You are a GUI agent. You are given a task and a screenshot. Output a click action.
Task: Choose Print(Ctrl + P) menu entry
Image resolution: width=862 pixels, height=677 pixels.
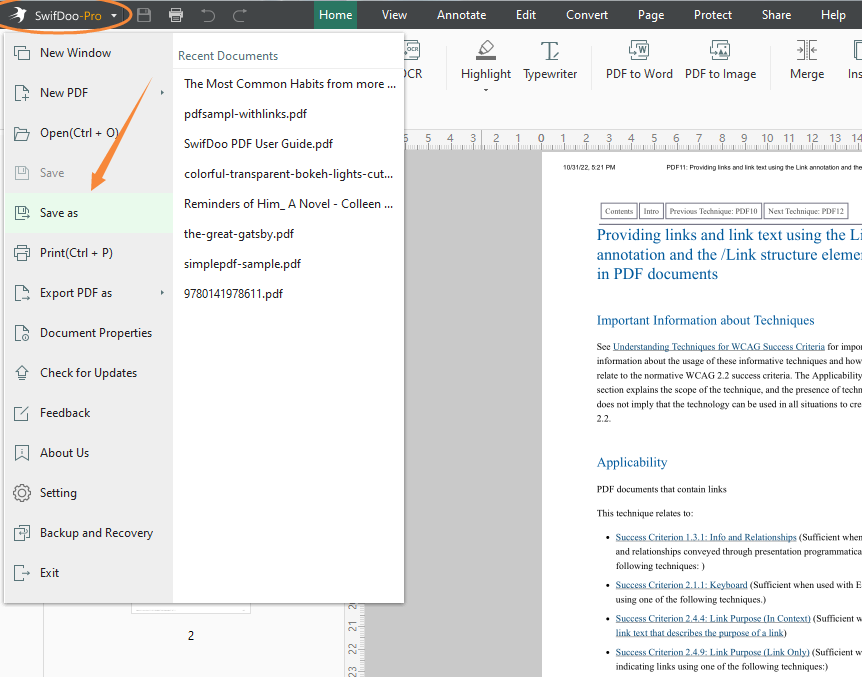[89, 253]
